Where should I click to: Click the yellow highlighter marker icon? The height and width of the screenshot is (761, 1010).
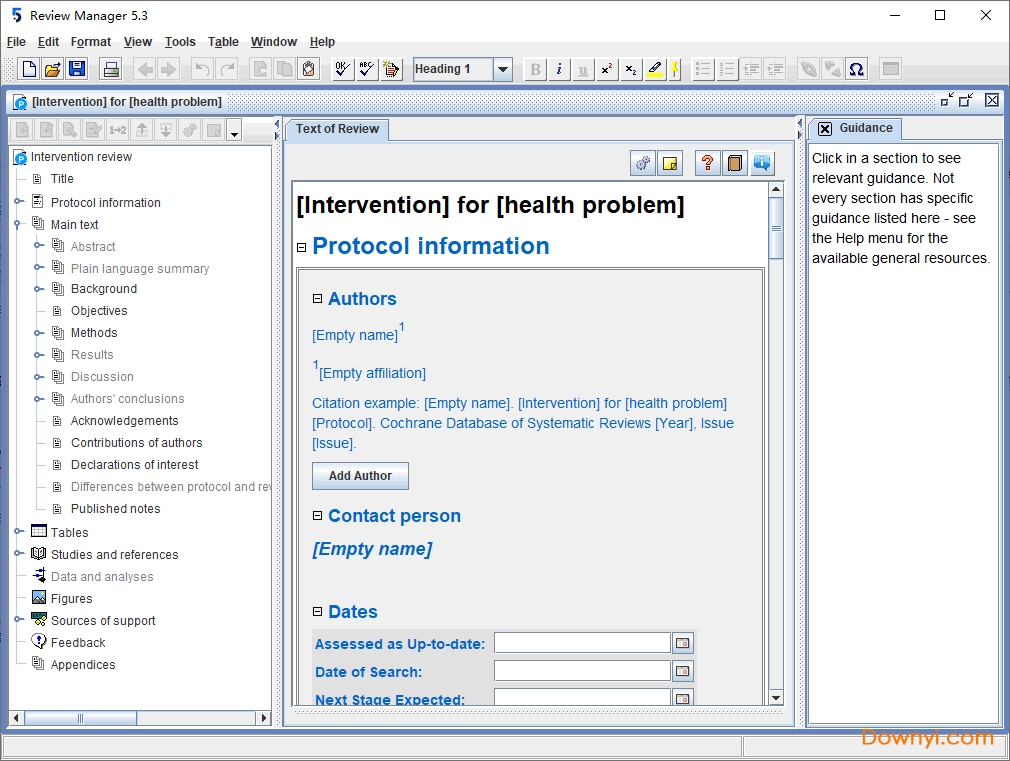[655, 69]
